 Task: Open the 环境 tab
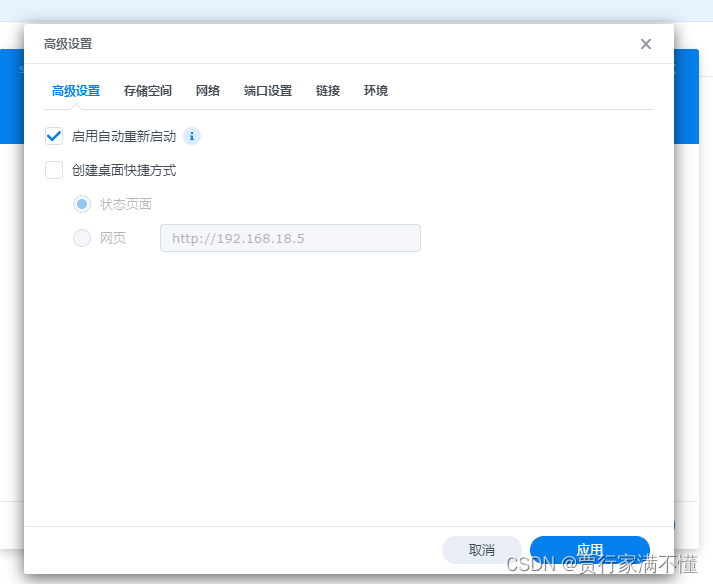click(x=376, y=91)
